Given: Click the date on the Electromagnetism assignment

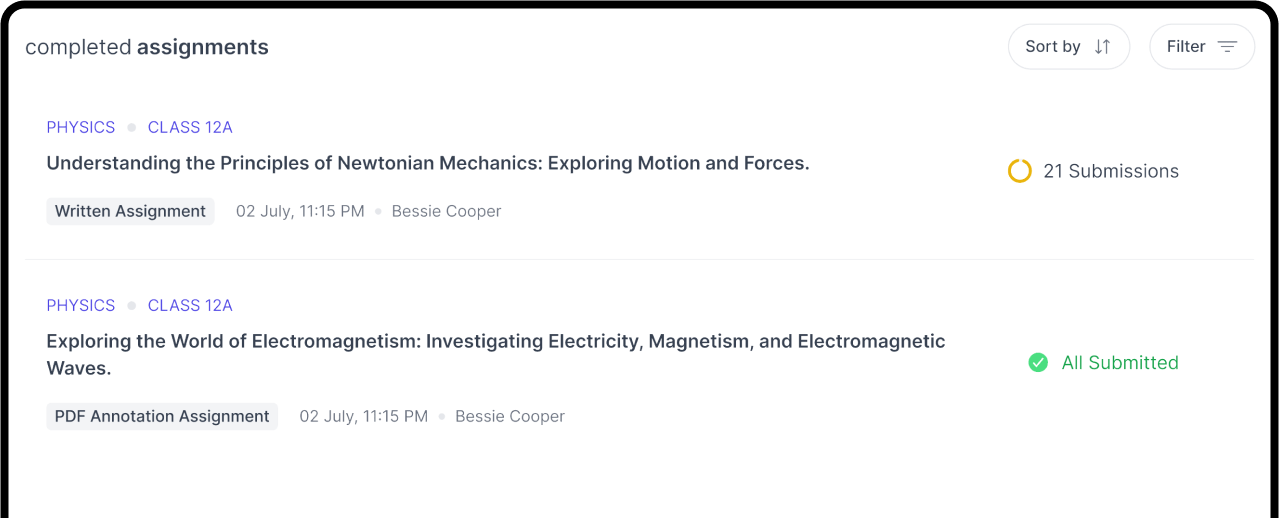Looking at the screenshot, I should [364, 416].
